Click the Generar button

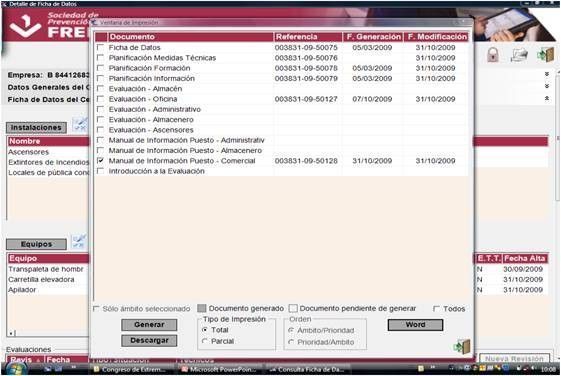[149, 325]
